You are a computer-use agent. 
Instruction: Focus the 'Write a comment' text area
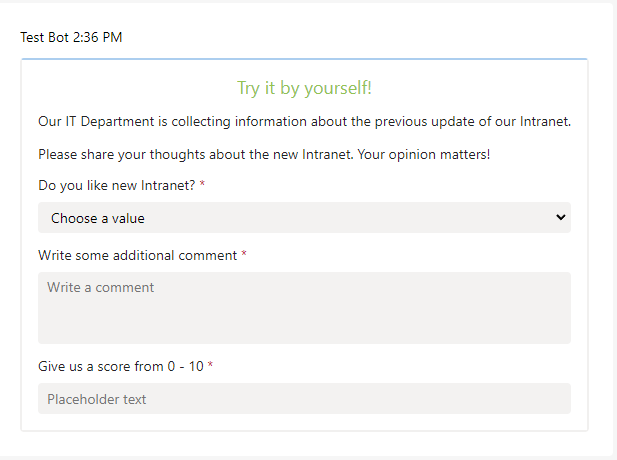coord(304,308)
